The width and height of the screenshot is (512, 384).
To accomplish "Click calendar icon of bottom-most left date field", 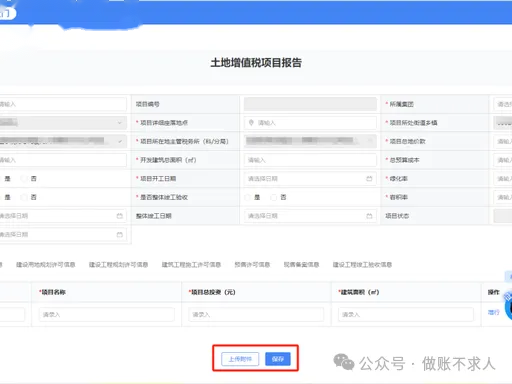I will (x=120, y=235).
